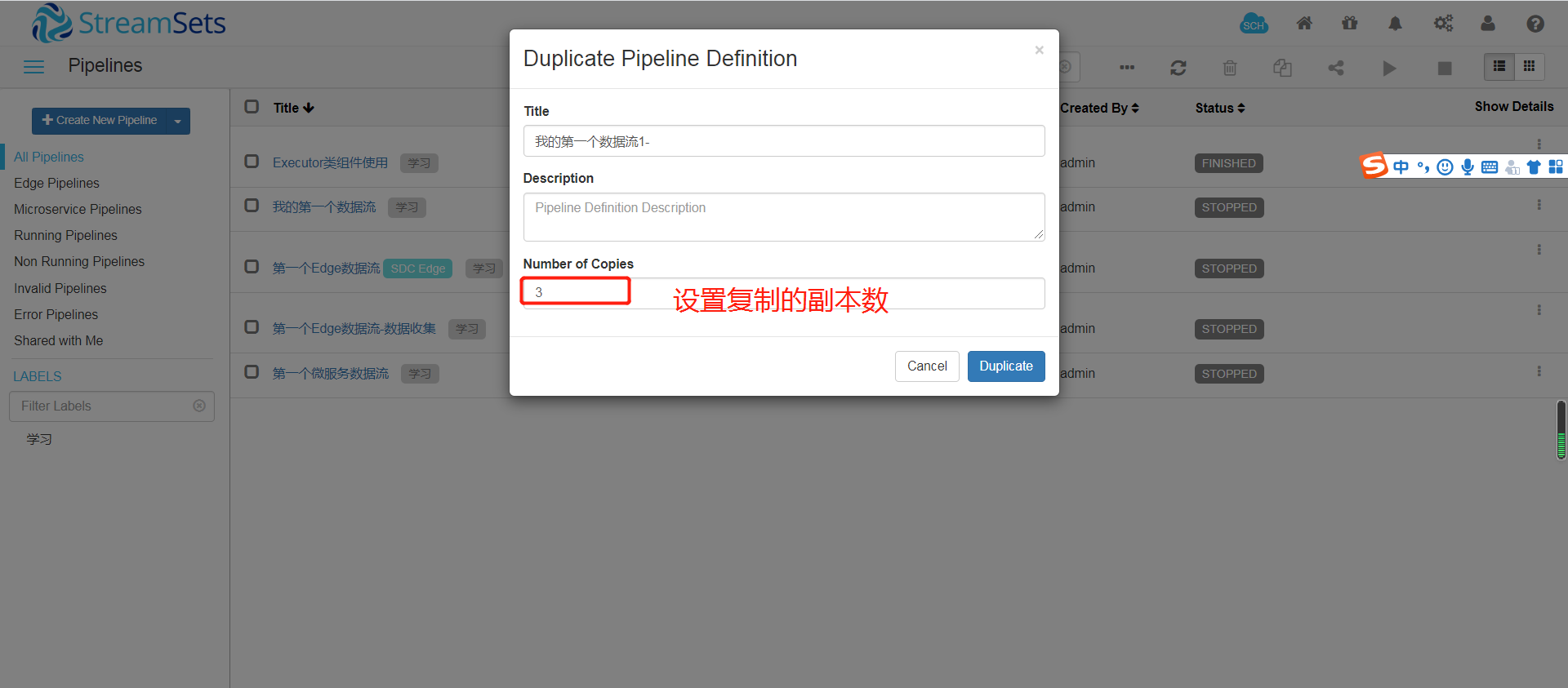
Task: Click the more options ellipsis in toolbar
Action: (1127, 68)
